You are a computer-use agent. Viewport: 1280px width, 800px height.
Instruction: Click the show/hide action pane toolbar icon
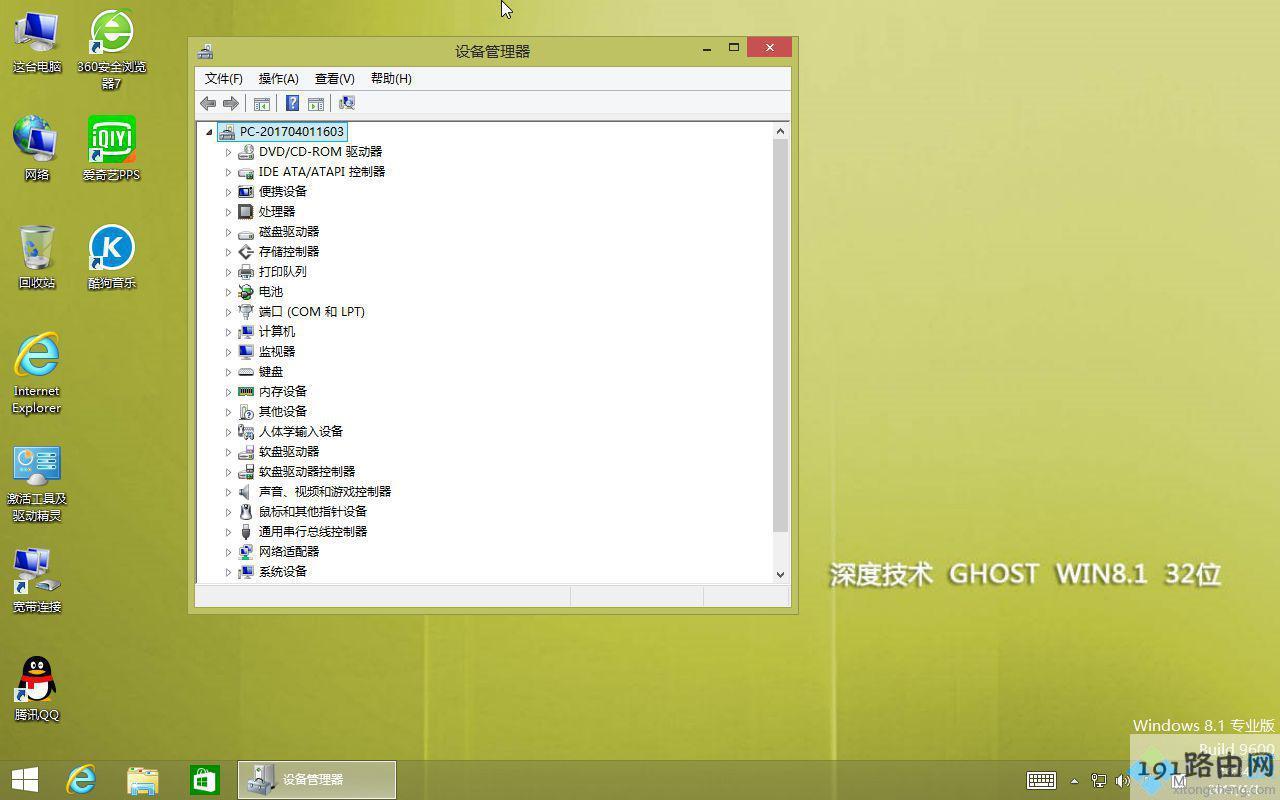[x=316, y=103]
